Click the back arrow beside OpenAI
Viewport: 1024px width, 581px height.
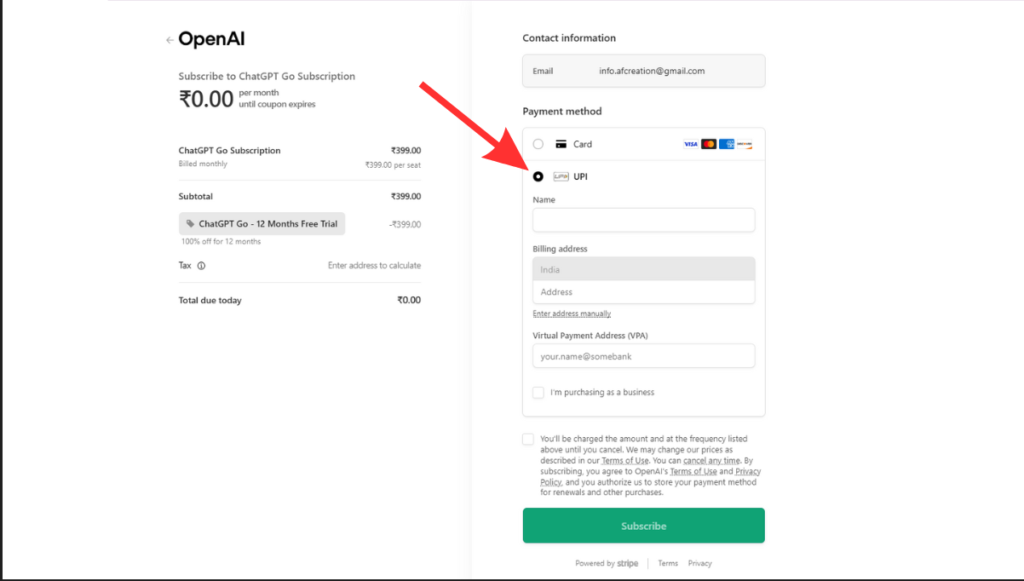coord(170,39)
